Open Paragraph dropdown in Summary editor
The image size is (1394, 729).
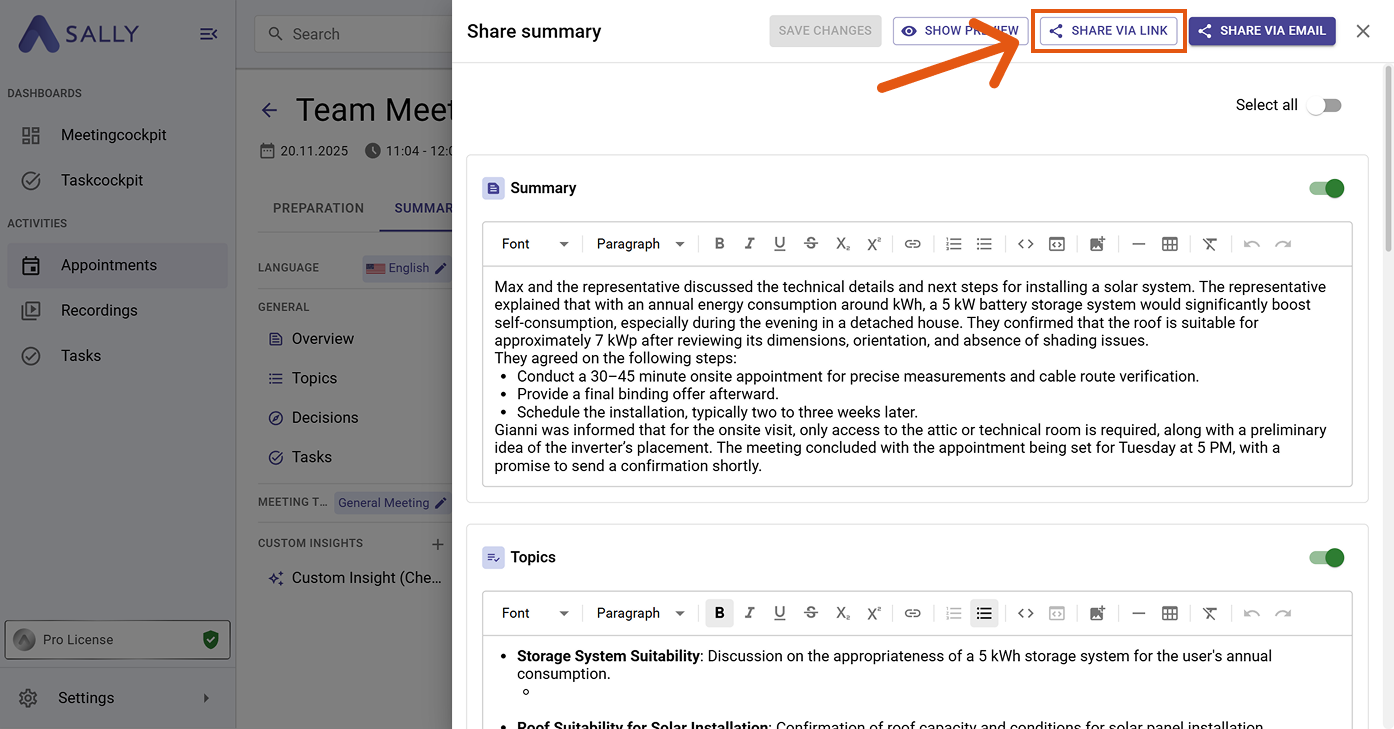(x=640, y=244)
